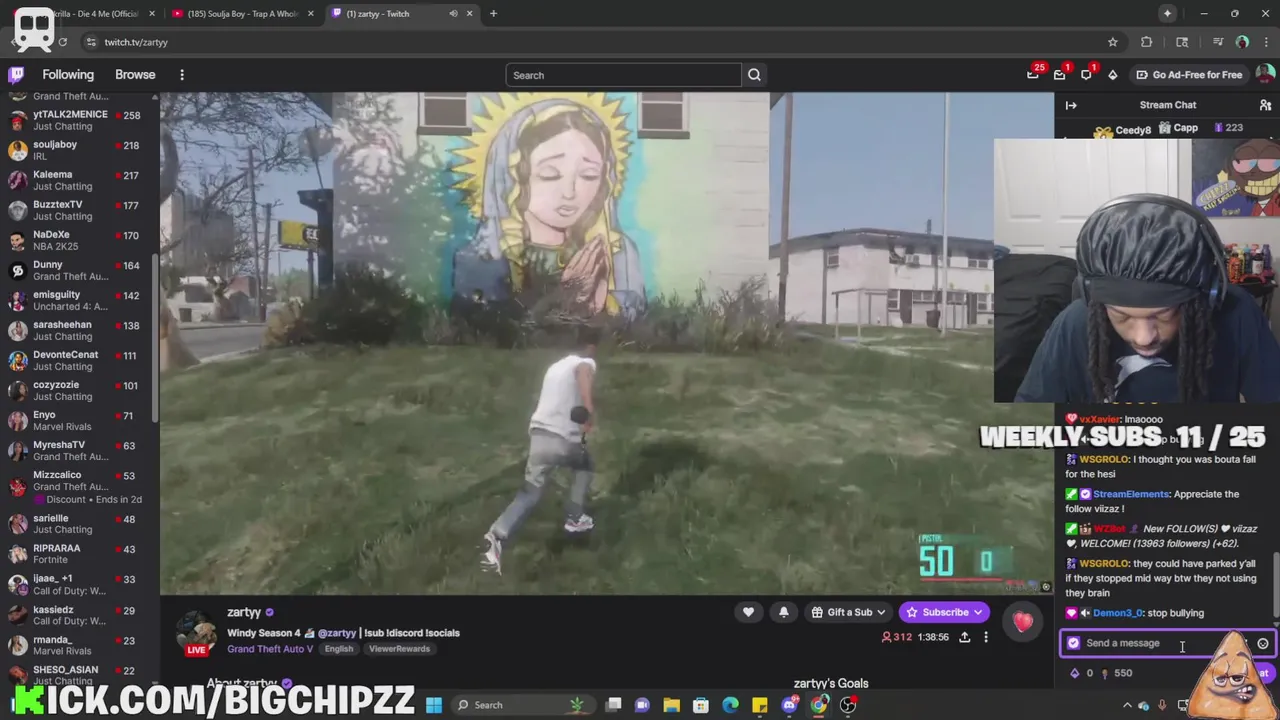This screenshot has width=1280, height=720.
Task: Bookmark this page with the star icon
Action: point(1112,42)
